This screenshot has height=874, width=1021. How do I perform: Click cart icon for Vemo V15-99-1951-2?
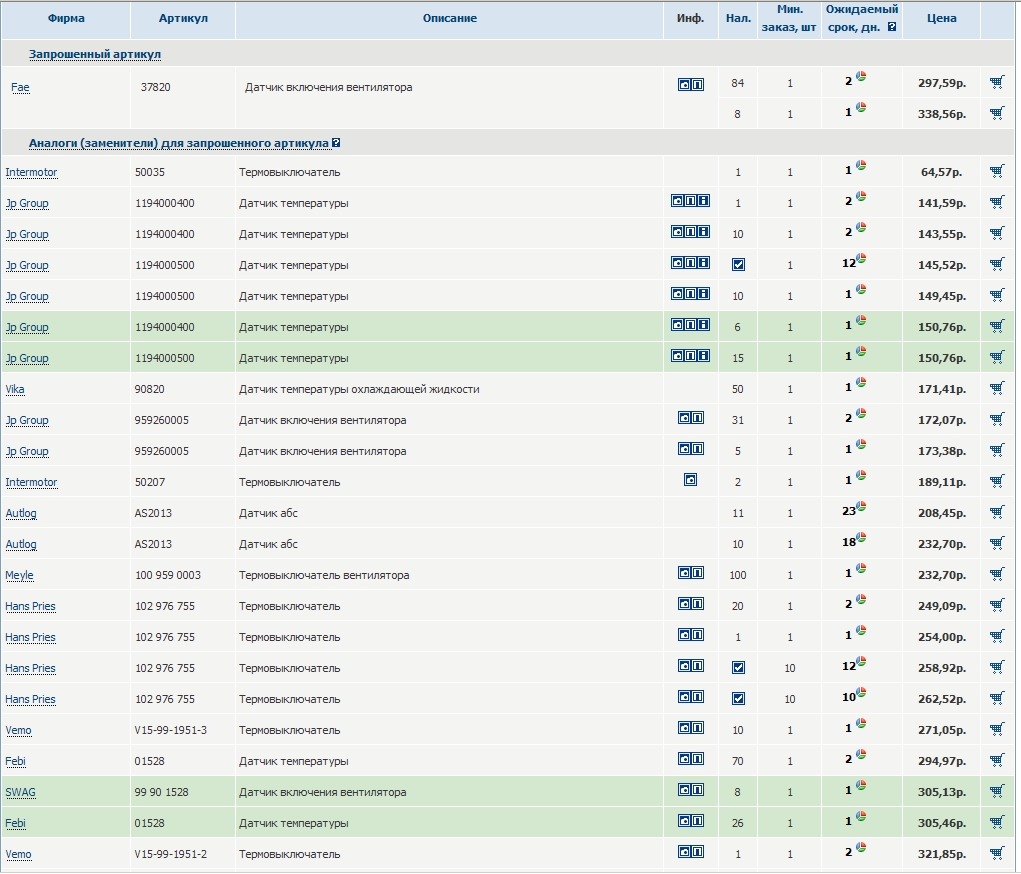coord(996,853)
